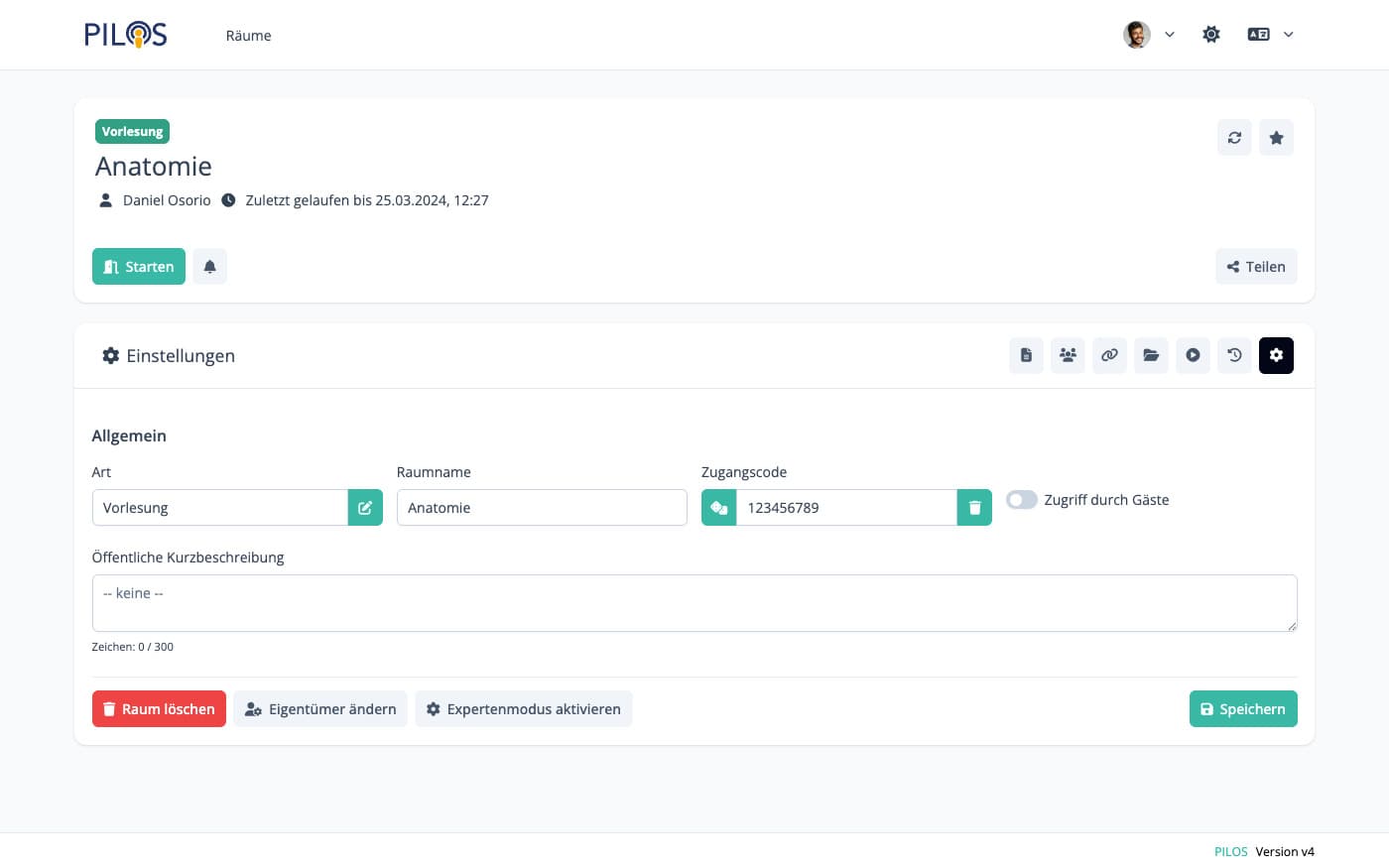Screen dimensions: 1389x868
Task: Open the files folder tab icon
Action: click(x=1151, y=355)
